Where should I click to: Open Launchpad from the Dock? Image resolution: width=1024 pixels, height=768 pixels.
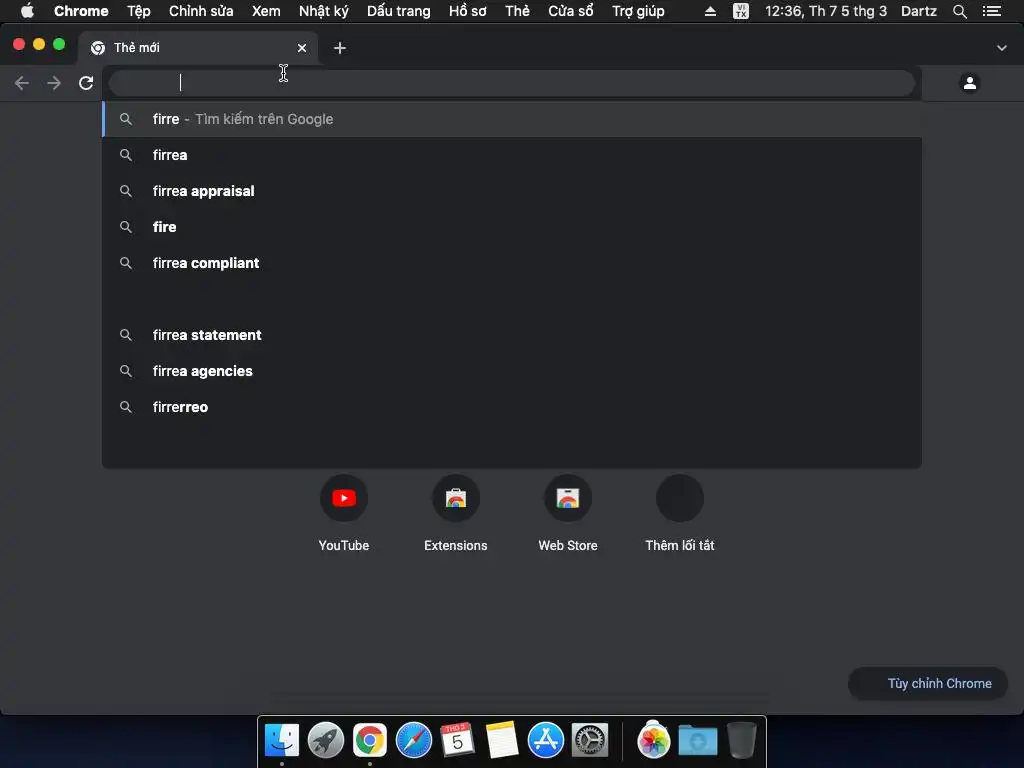click(x=326, y=740)
